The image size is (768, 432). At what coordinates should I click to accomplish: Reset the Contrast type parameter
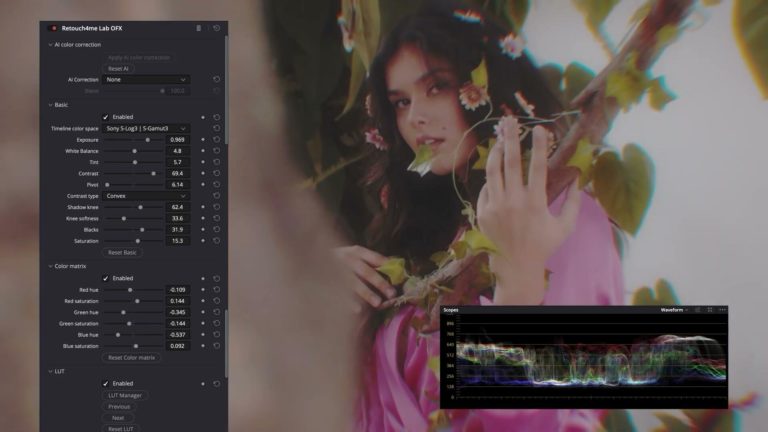[216, 196]
